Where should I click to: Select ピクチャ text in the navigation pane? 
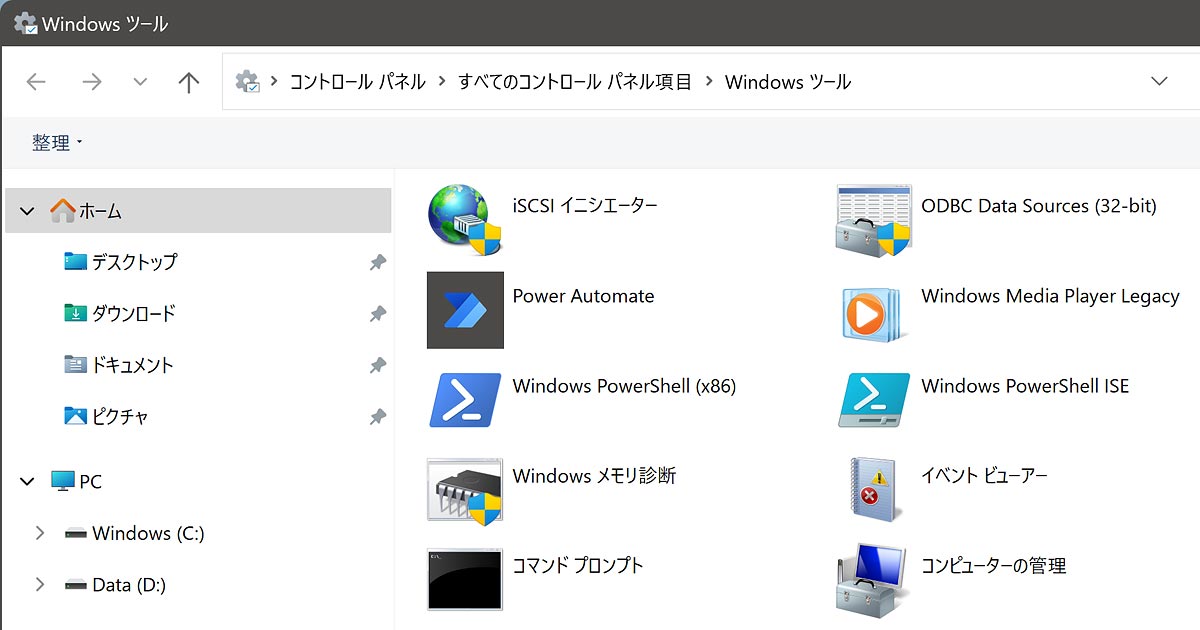click(120, 416)
